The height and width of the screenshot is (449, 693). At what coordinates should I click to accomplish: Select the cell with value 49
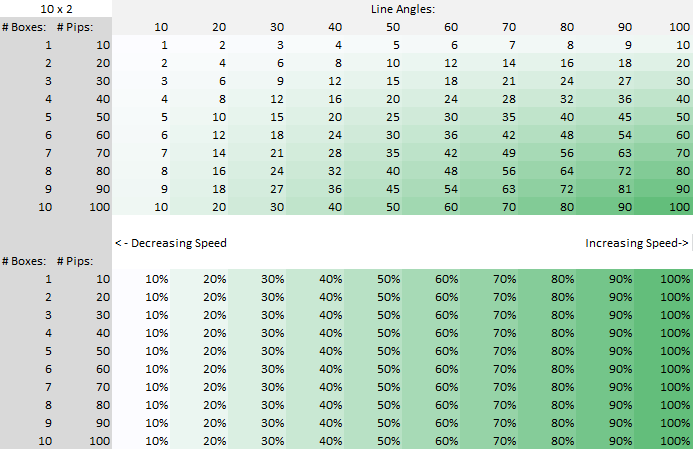(x=508, y=152)
